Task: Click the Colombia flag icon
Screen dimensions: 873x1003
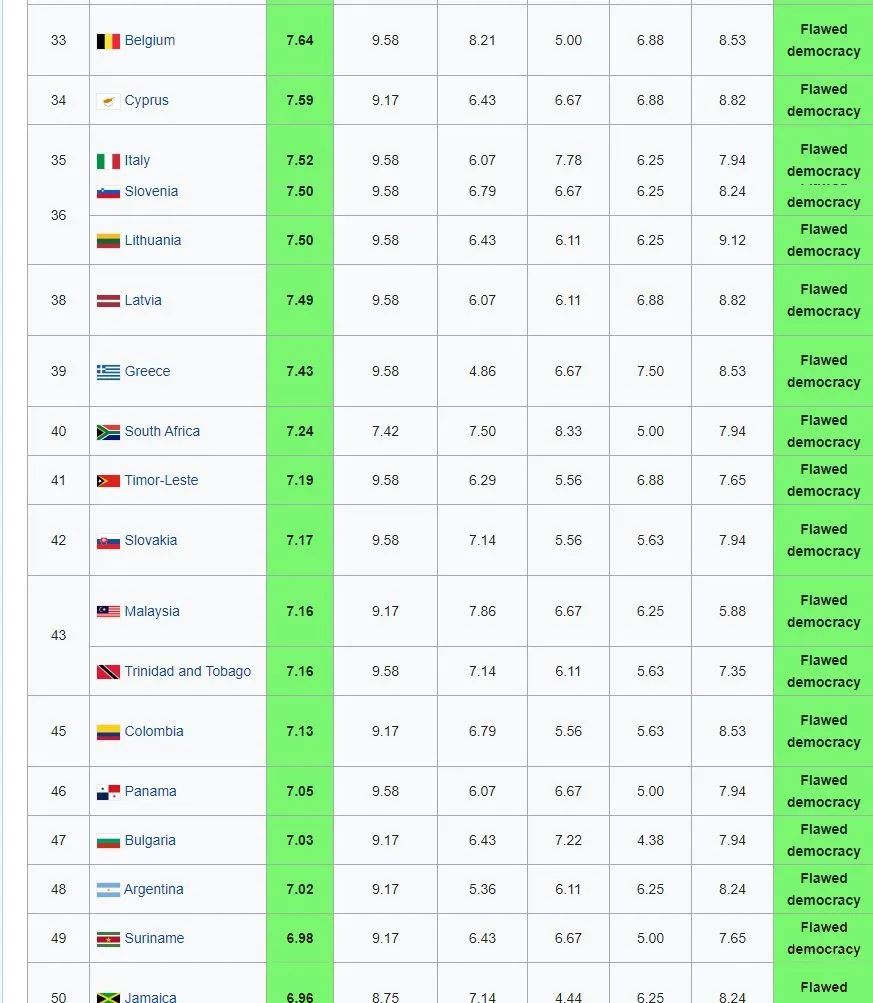Action: (108, 732)
